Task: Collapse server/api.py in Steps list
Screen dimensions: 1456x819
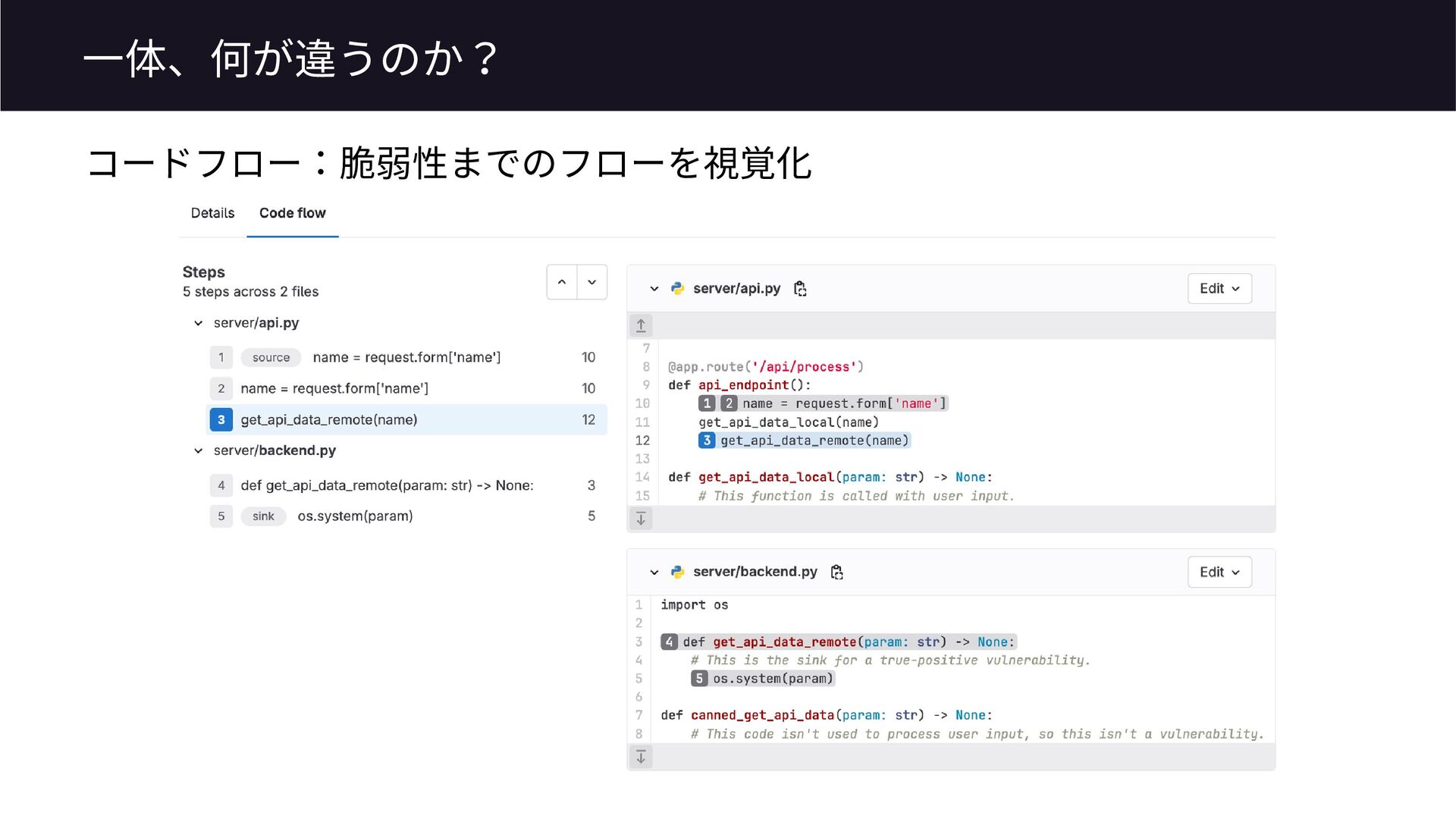Action: coord(199,323)
